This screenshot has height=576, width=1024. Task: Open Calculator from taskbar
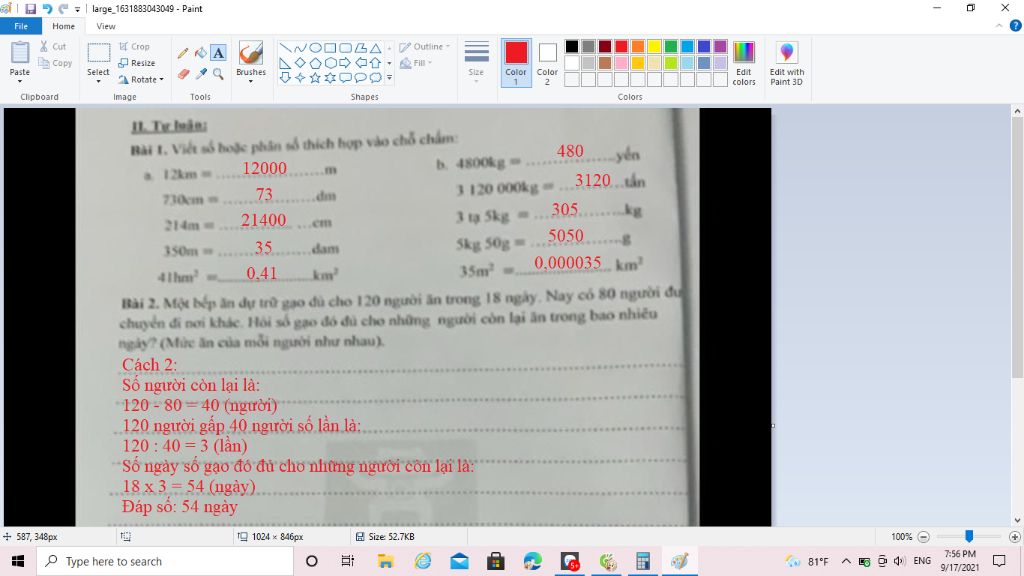point(643,561)
